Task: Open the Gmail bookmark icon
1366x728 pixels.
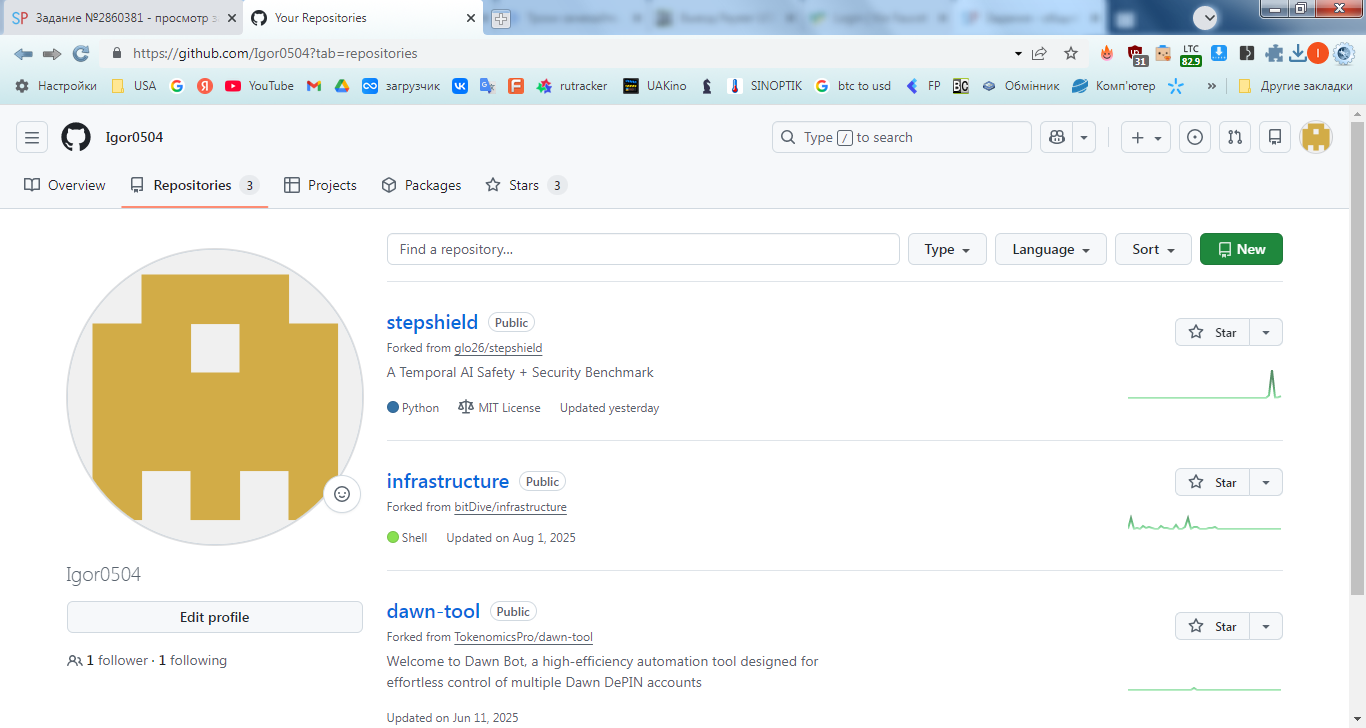Action: point(313,86)
